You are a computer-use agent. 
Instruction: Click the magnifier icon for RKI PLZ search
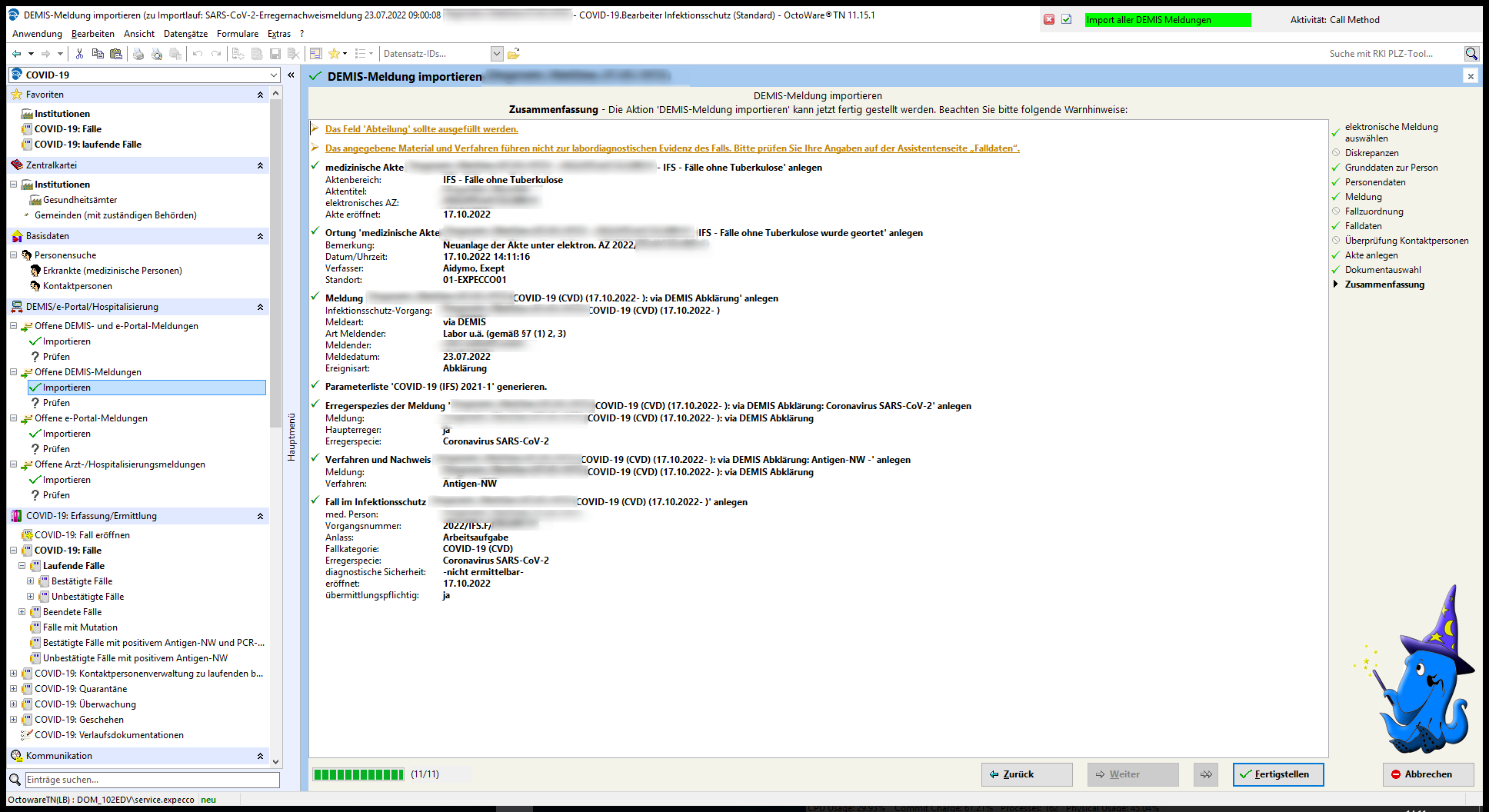coord(1471,54)
